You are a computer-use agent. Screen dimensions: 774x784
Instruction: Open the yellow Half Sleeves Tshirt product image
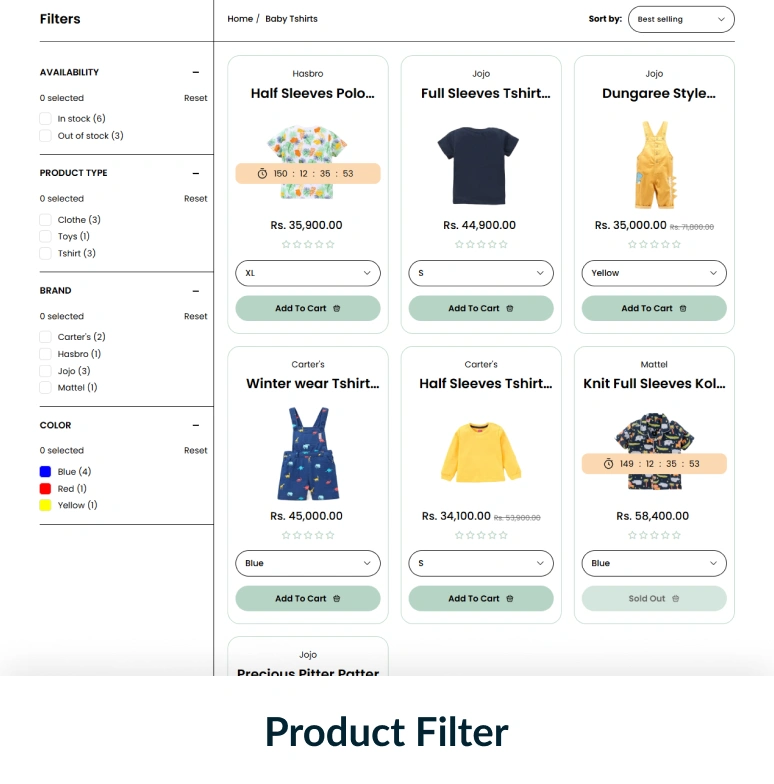481,452
